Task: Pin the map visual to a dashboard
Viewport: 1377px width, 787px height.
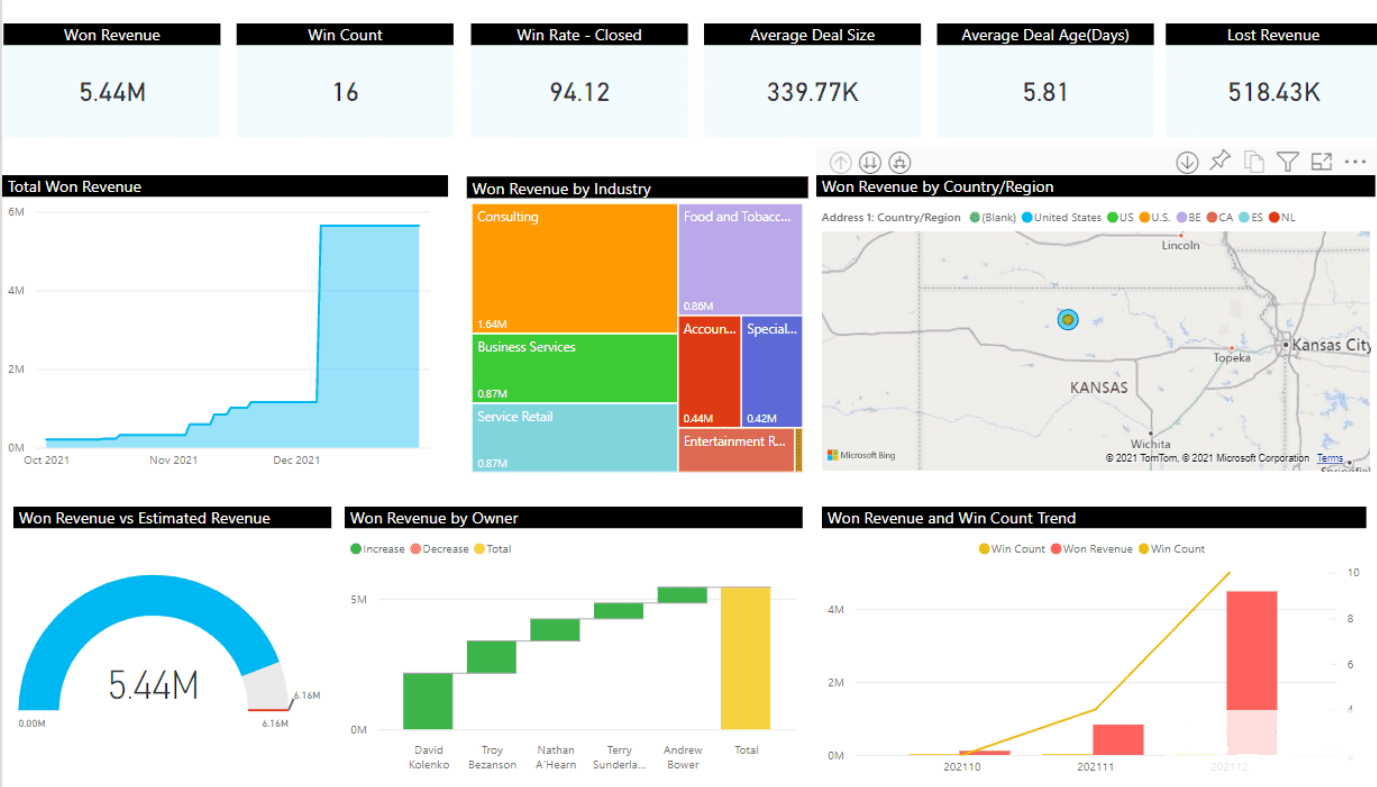Action: click(1219, 161)
